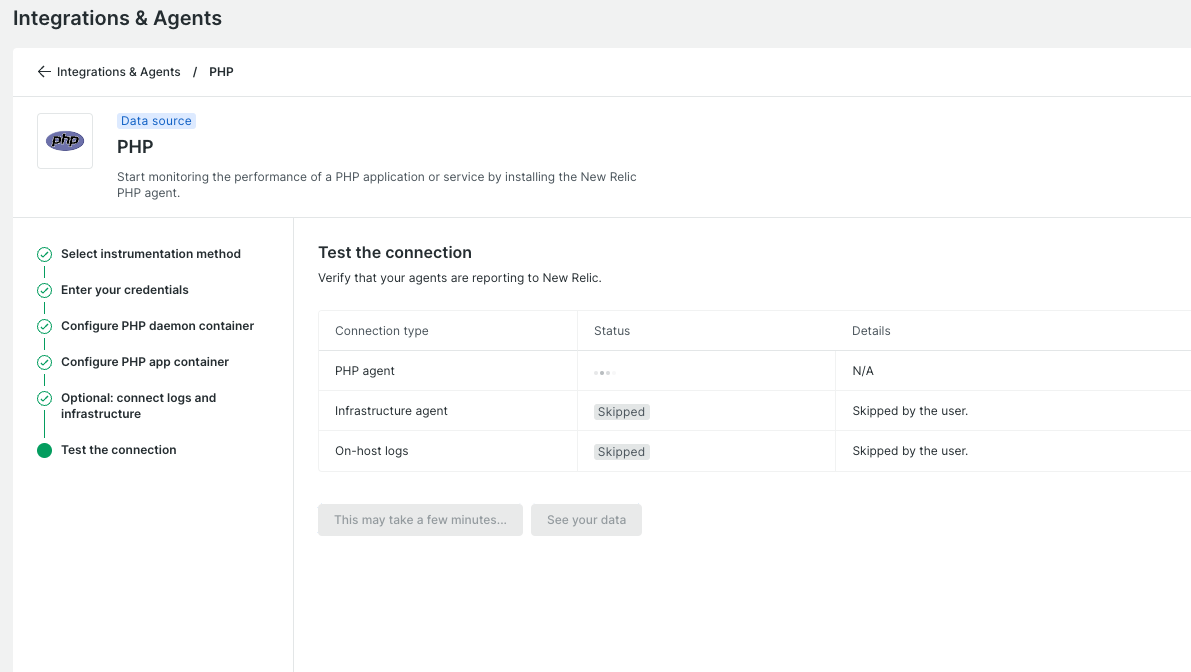The image size is (1191, 672).
Task: Click the Data source tag
Action: [x=156, y=121]
